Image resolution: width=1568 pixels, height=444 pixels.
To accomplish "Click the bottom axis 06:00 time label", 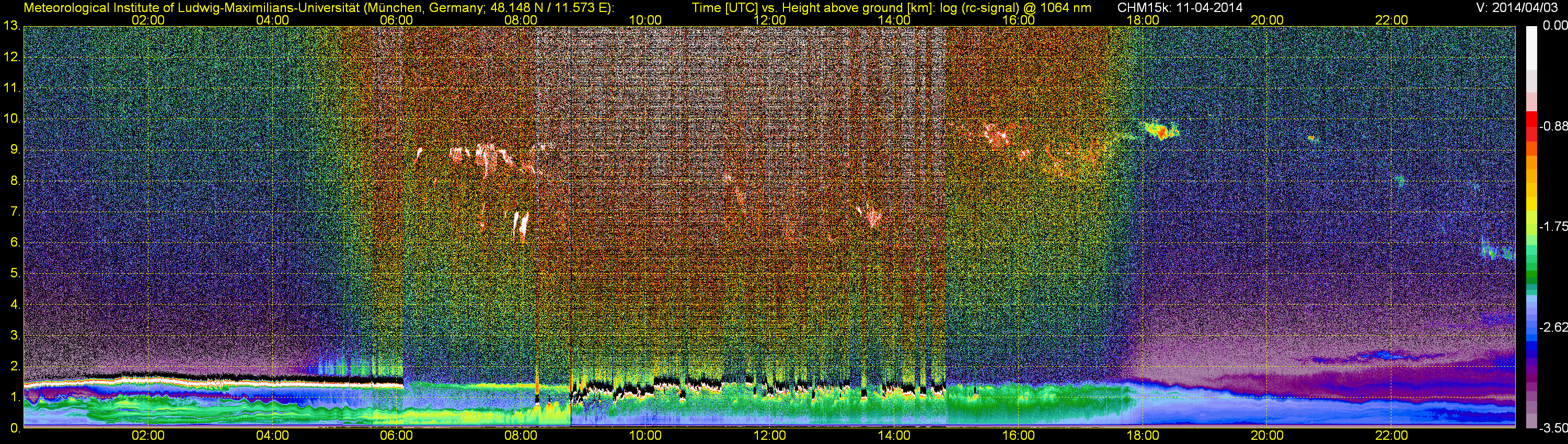I will [x=396, y=436].
